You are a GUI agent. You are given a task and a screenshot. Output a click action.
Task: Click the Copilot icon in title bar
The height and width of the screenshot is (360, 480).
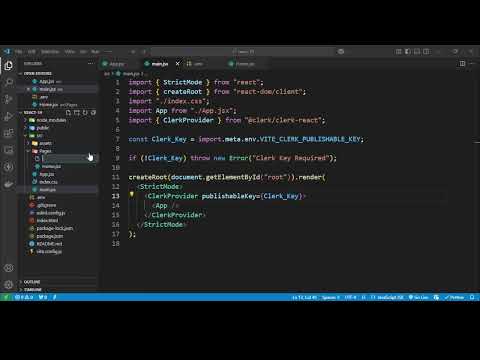pos(341,51)
